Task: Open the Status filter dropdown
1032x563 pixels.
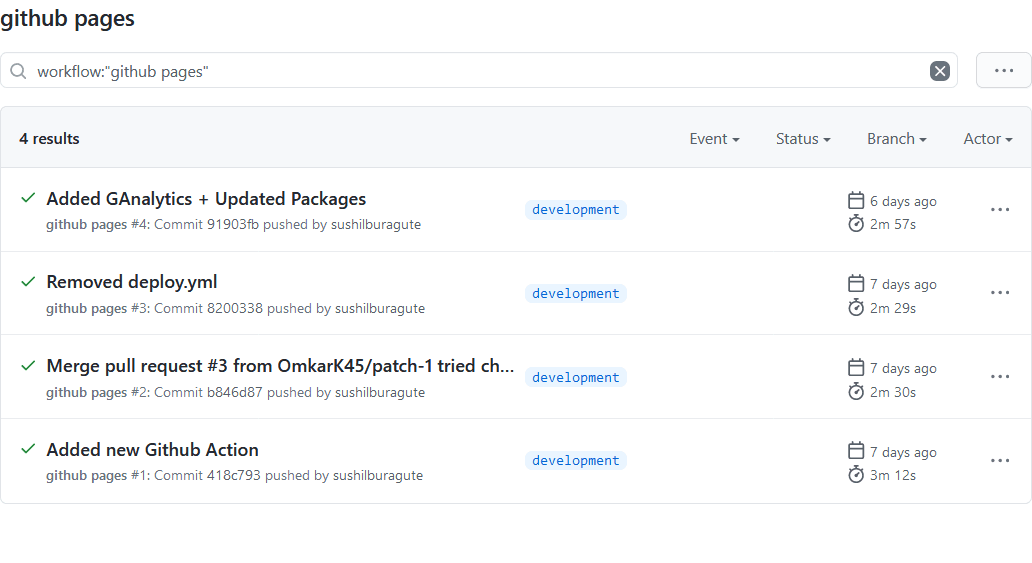Action: click(x=803, y=139)
